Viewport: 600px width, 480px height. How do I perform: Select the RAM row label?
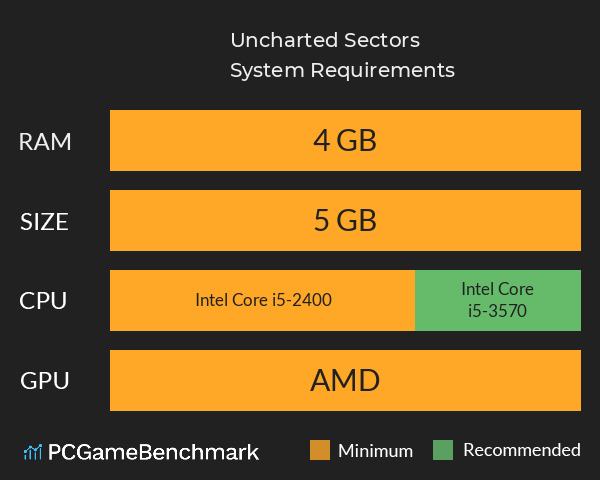point(45,142)
